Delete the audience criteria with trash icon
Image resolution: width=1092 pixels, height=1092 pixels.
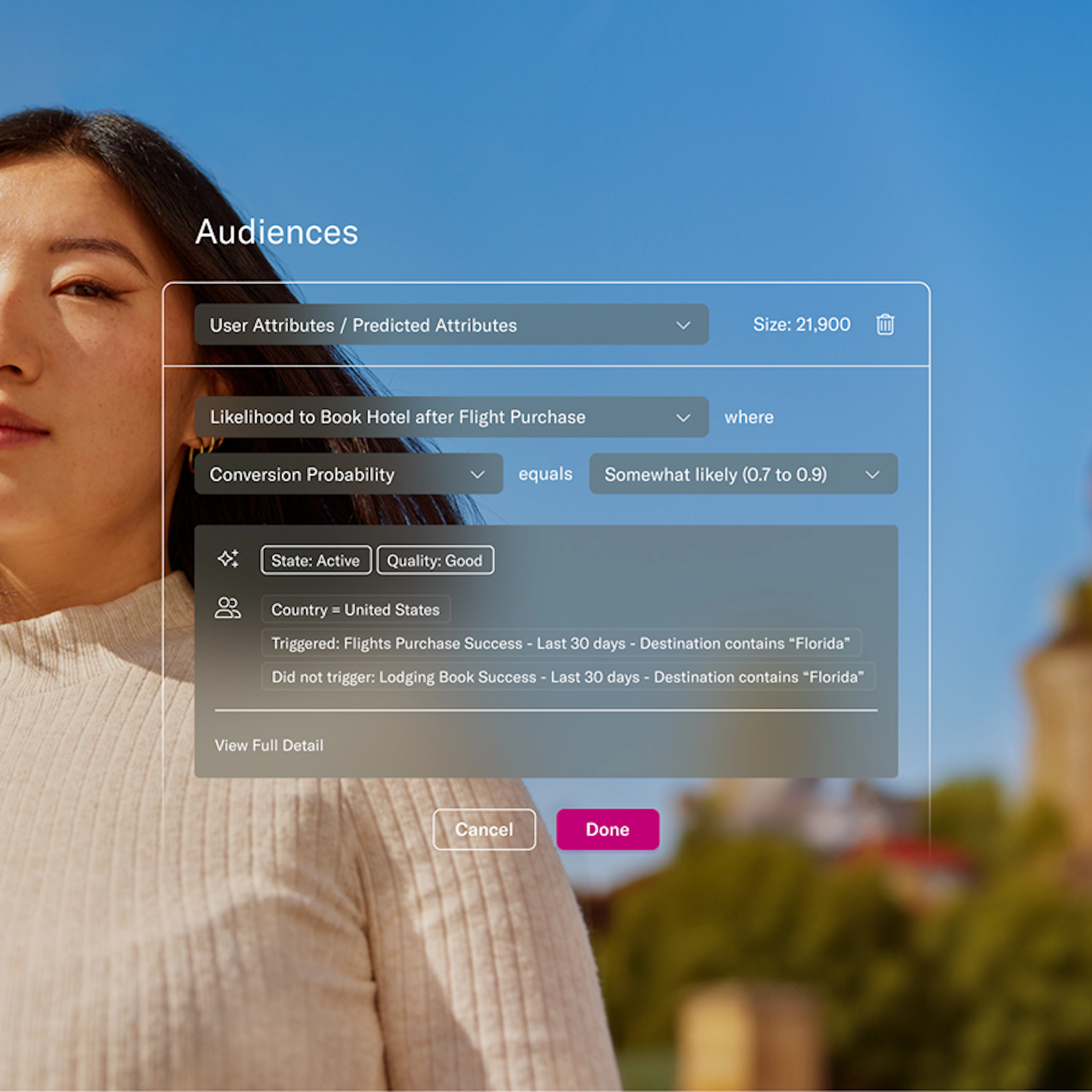885,324
